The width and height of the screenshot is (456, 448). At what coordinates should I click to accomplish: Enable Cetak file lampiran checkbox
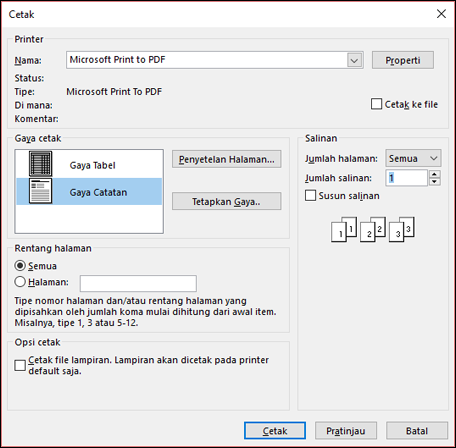point(20,365)
